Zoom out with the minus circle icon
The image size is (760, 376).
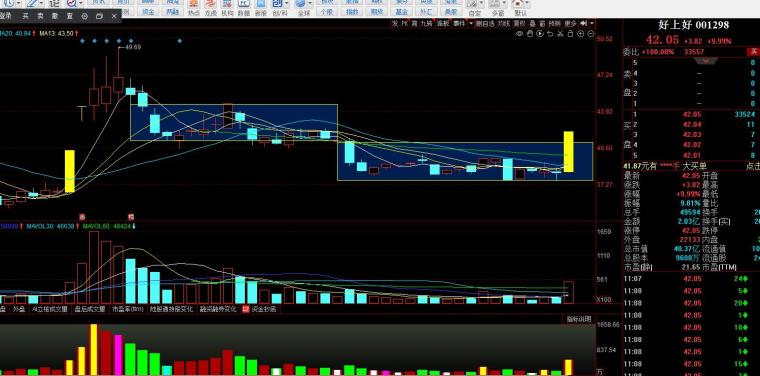coord(591,33)
